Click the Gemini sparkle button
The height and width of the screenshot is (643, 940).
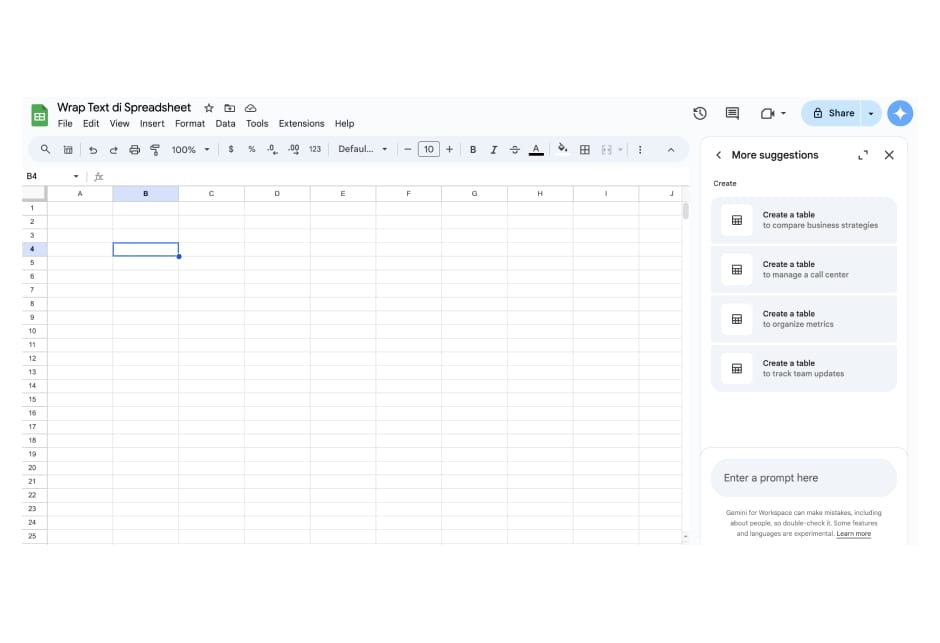900,113
